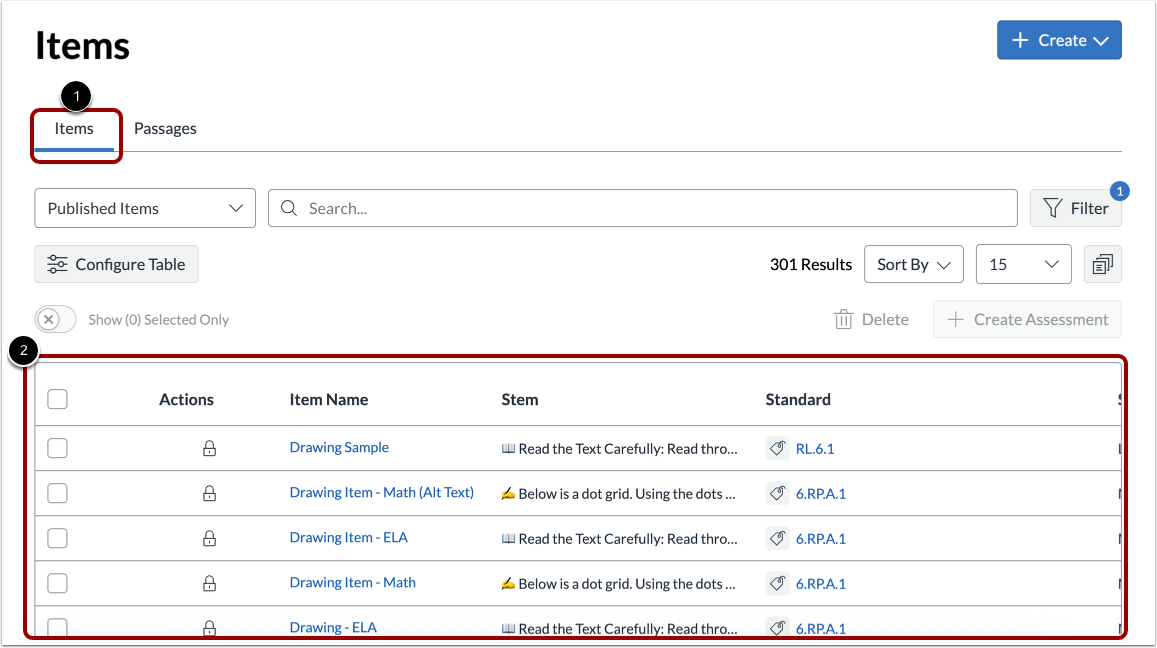Click the lock icon for Drawing Item - Math
Viewport: 1157px width, 648px height.
coord(210,583)
